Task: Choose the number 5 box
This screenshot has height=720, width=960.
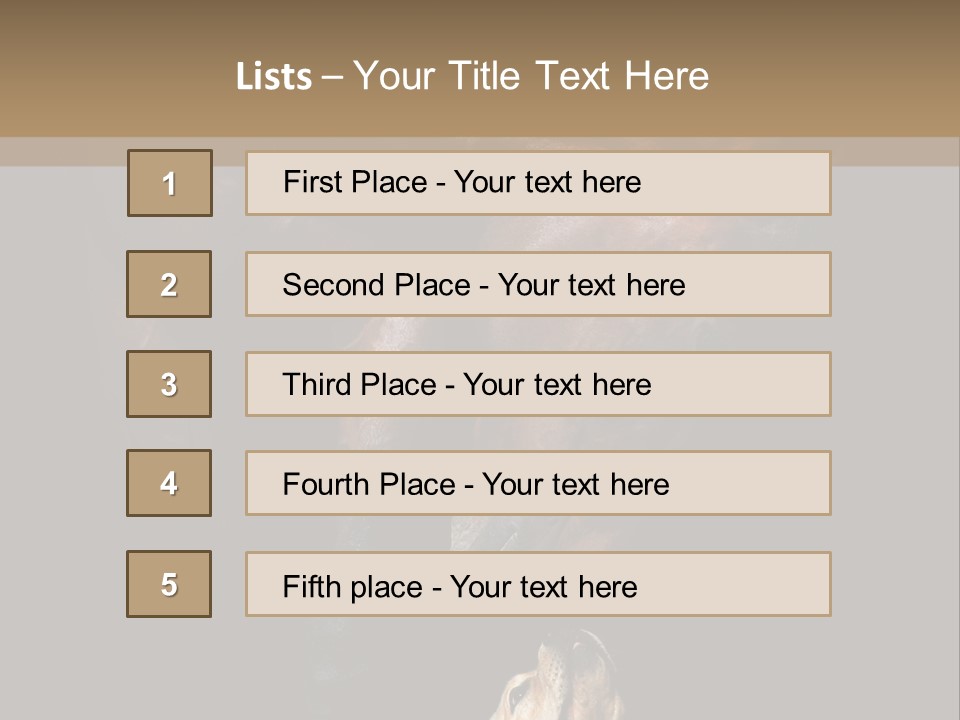Action: [x=169, y=583]
